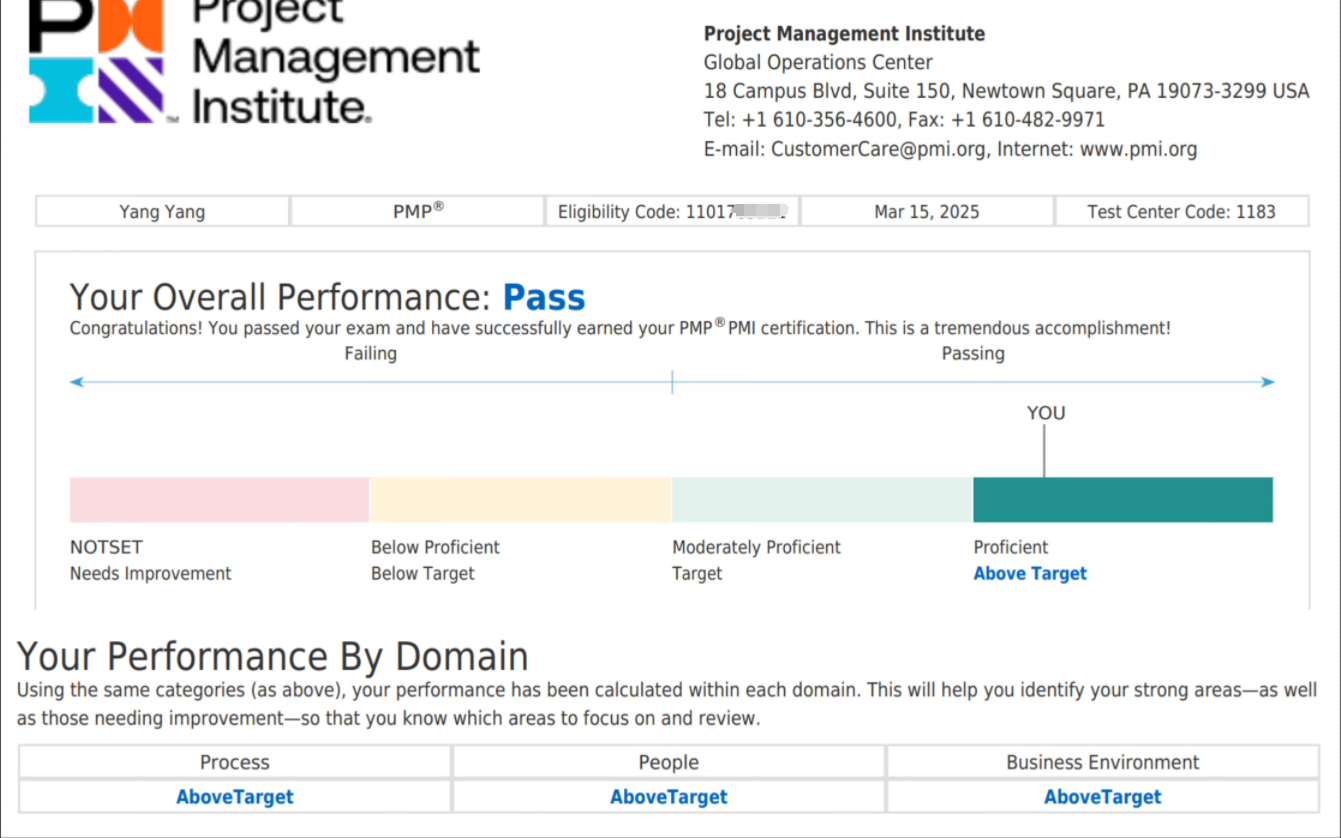
Task: Select the PMP certification cell
Action: click(418, 212)
